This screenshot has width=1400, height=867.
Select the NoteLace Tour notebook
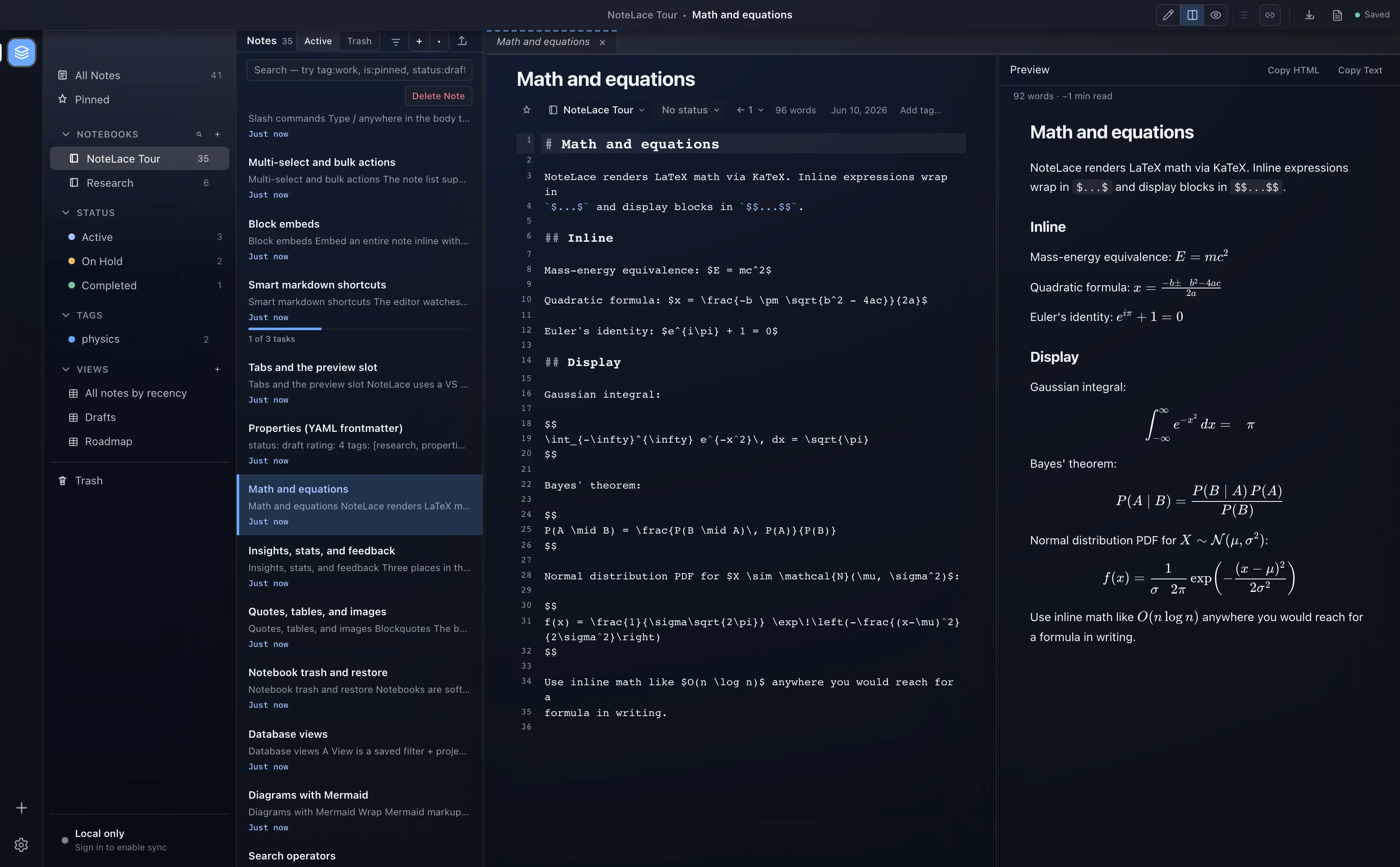pyautogui.click(x=139, y=158)
